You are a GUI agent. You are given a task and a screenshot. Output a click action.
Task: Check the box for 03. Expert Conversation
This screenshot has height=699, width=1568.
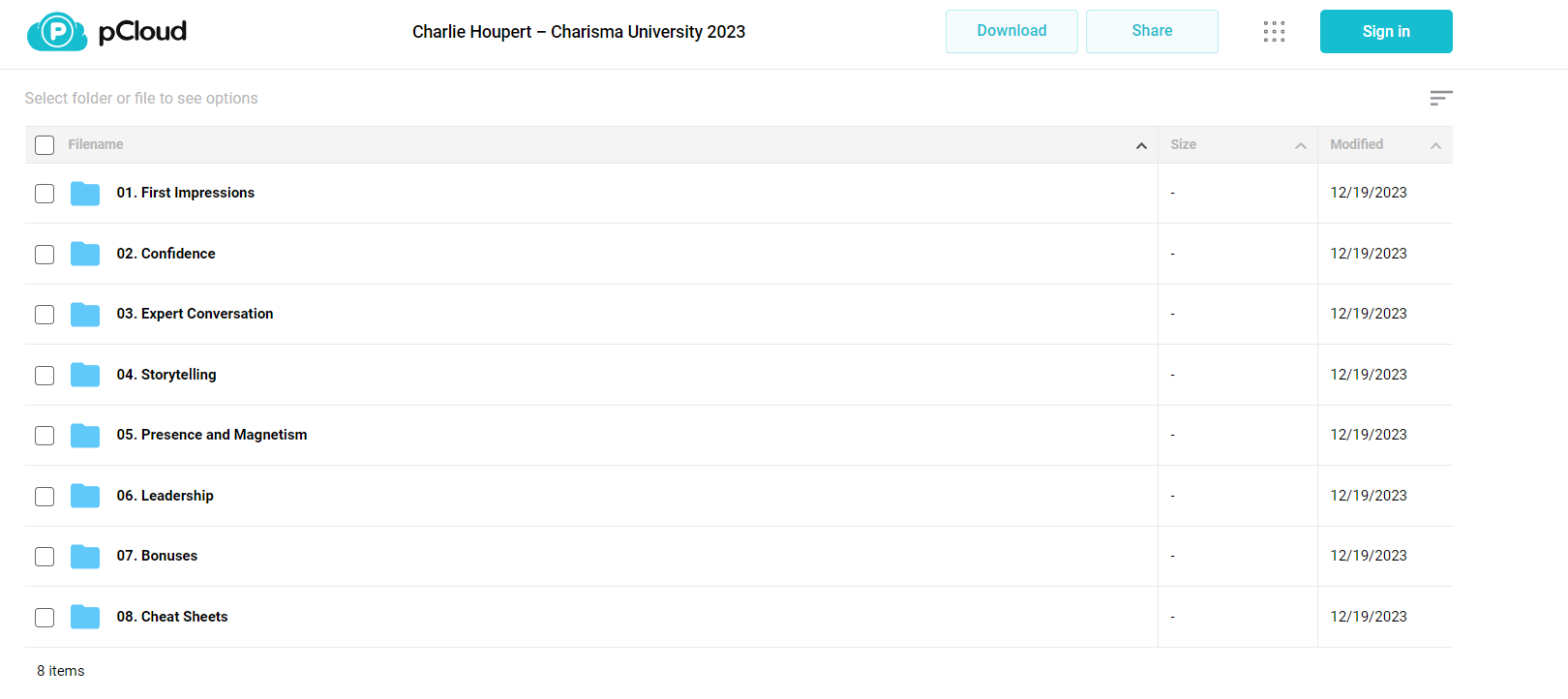coord(45,315)
